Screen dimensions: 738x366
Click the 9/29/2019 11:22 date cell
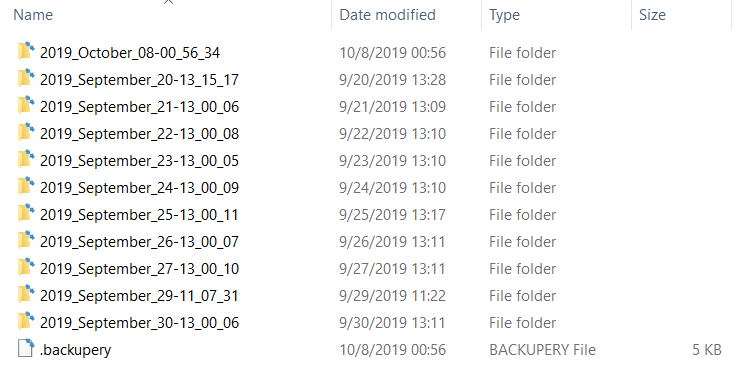coord(393,296)
